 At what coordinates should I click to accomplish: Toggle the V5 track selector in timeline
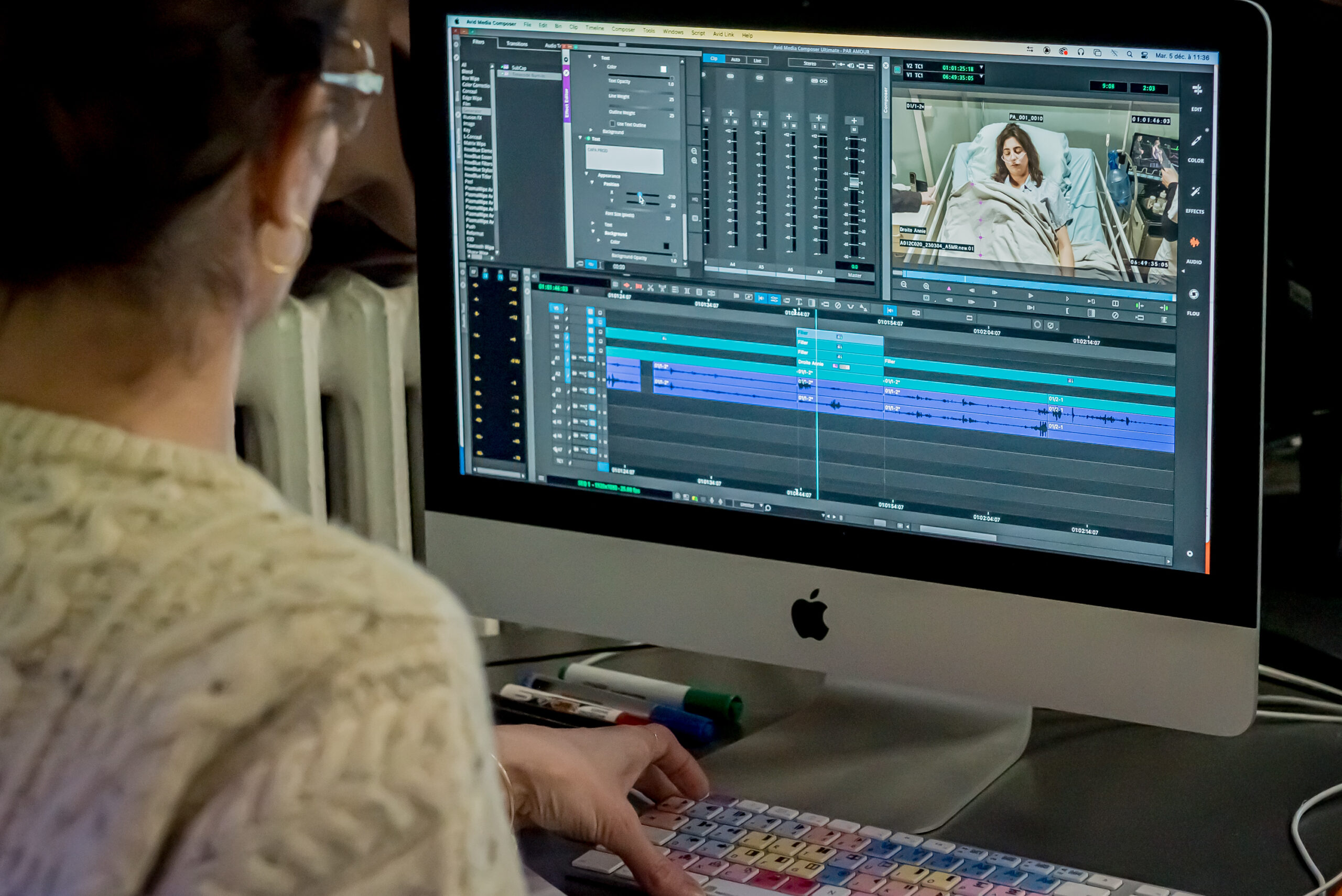pyautogui.click(x=556, y=309)
